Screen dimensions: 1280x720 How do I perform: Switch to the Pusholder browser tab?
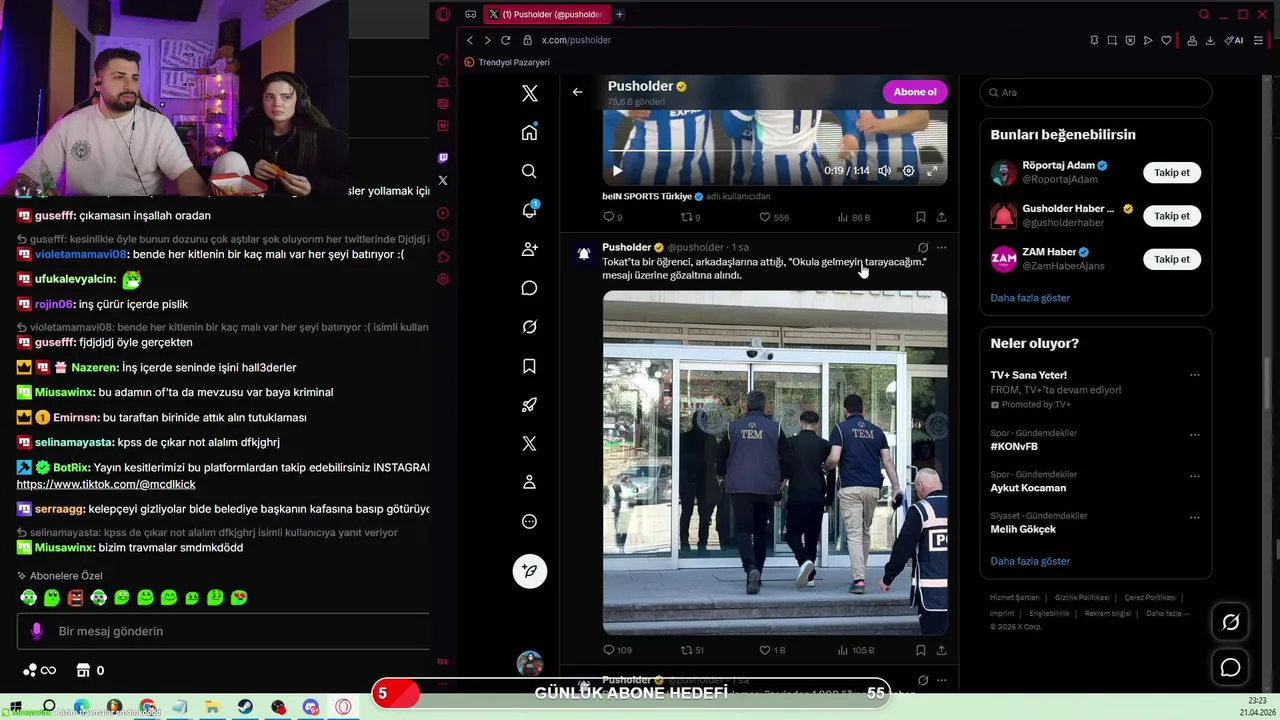coord(546,14)
